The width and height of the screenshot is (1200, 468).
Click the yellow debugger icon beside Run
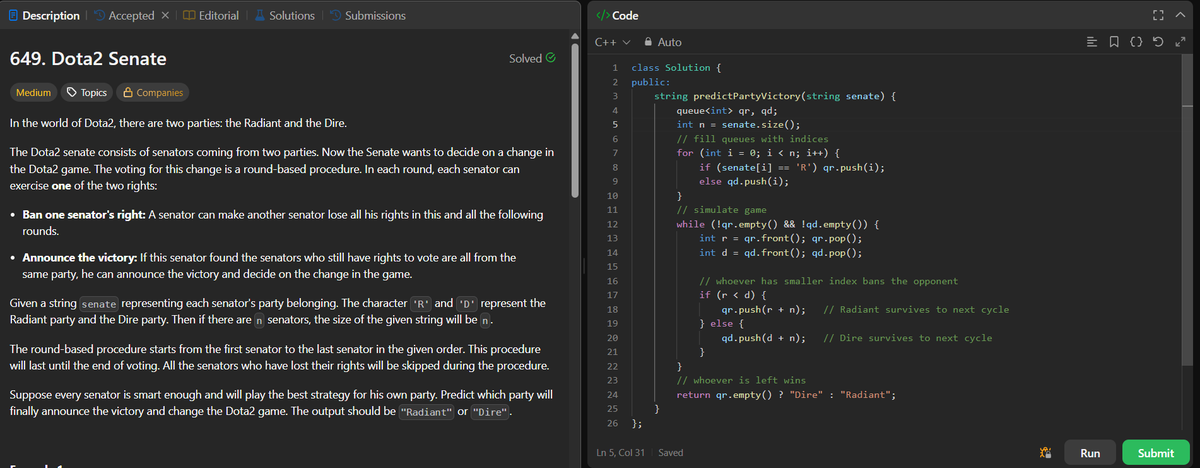pos(1044,453)
